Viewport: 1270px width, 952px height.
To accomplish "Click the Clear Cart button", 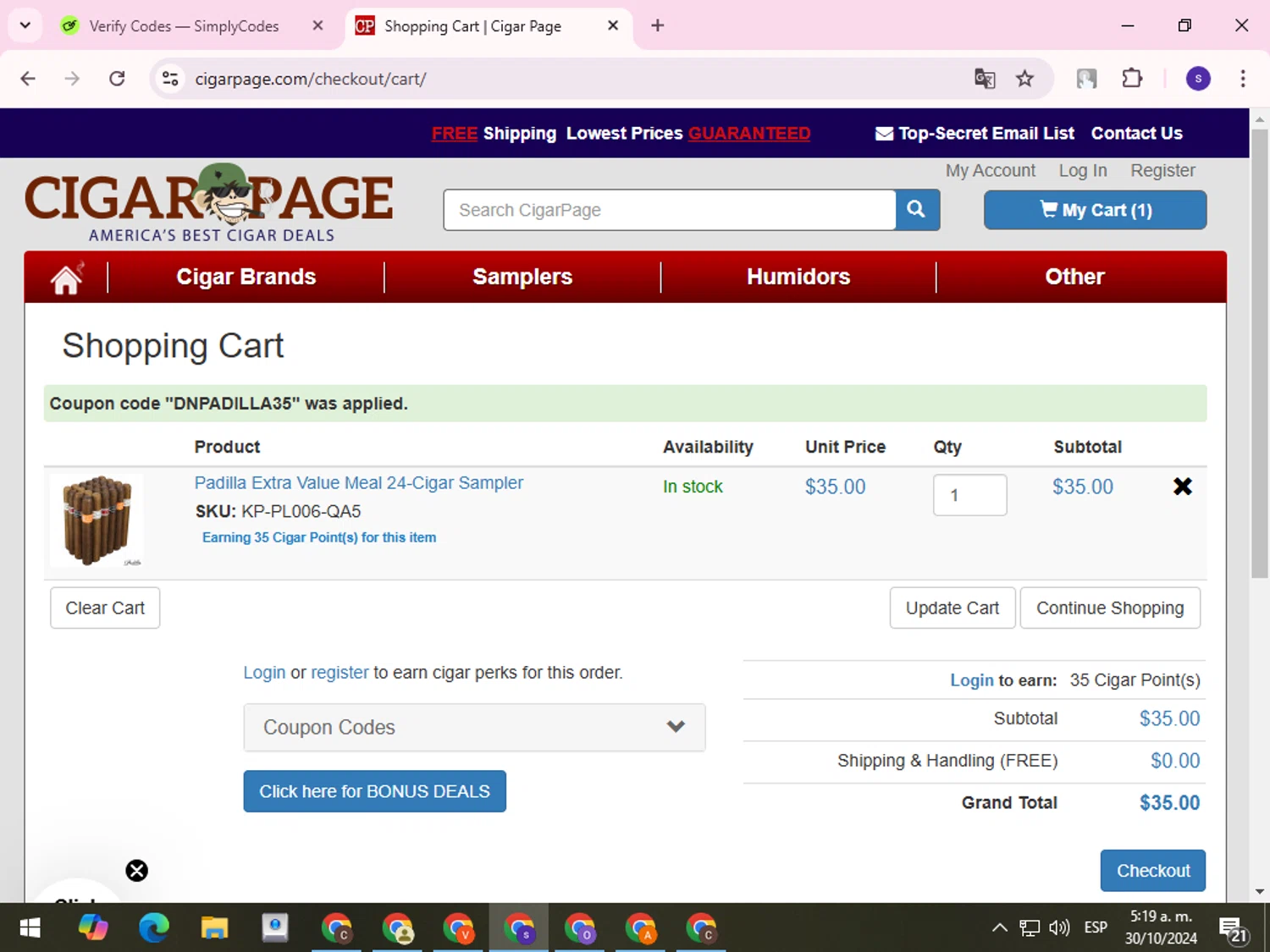I will pyautogui.click(x=105, y=608).
